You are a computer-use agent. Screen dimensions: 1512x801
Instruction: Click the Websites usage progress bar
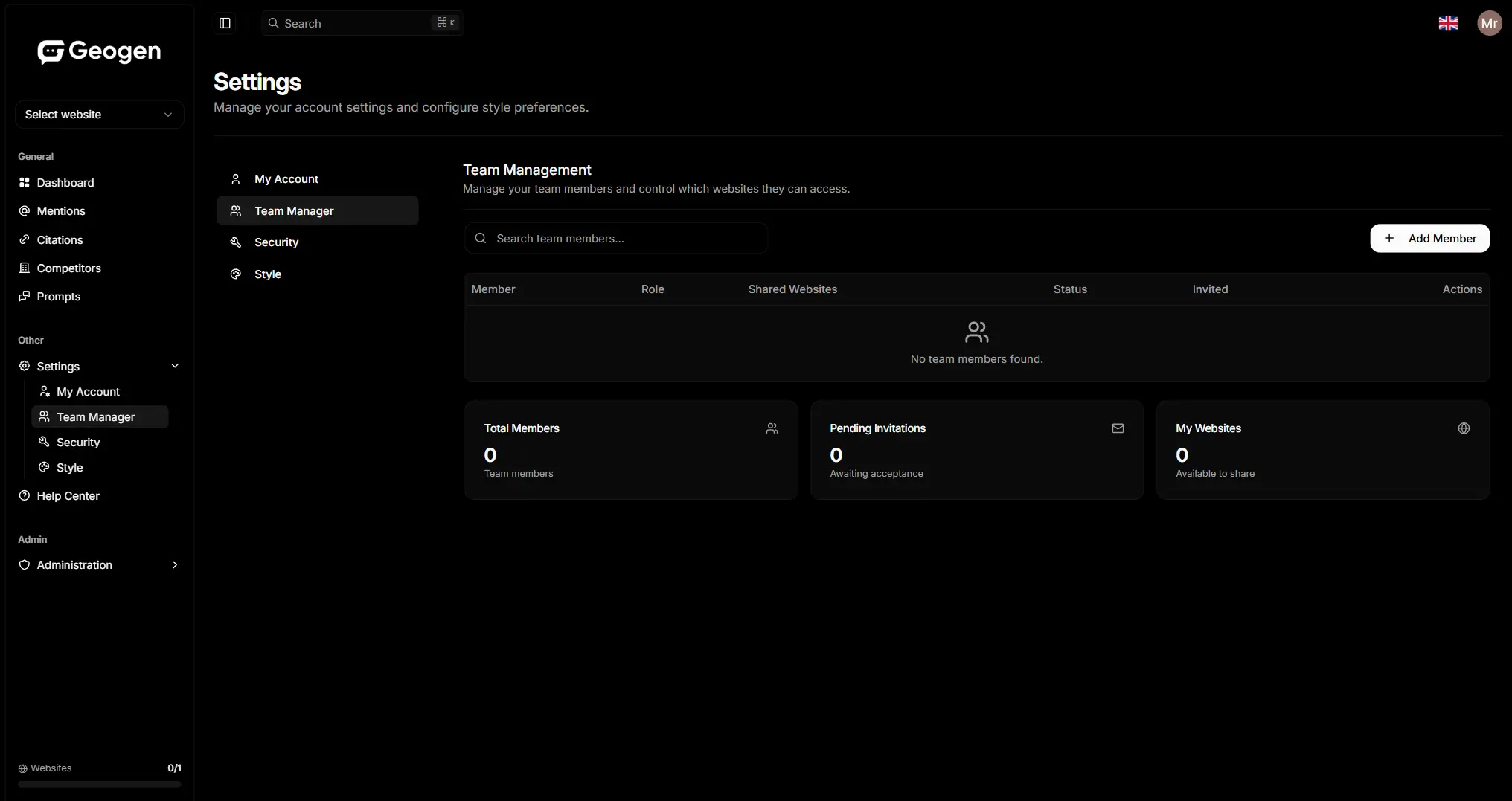[100, 784]
